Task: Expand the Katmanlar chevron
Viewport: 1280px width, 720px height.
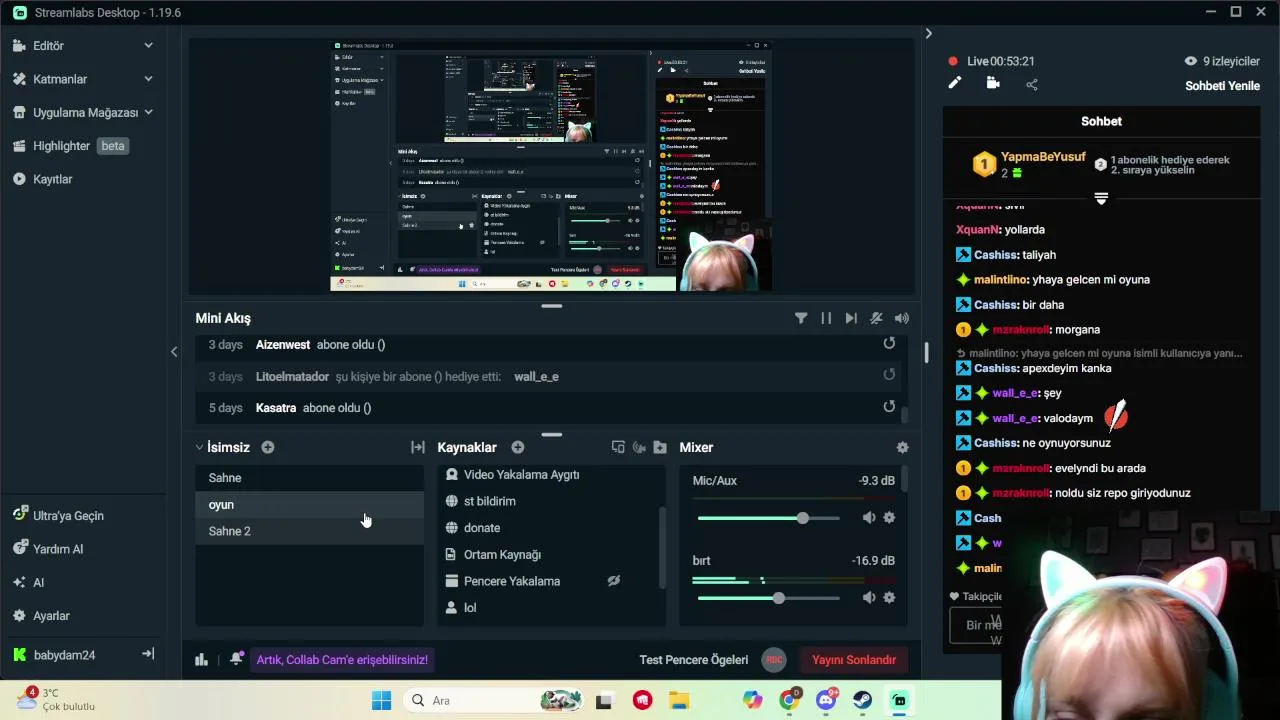Action: pos(148,79)
